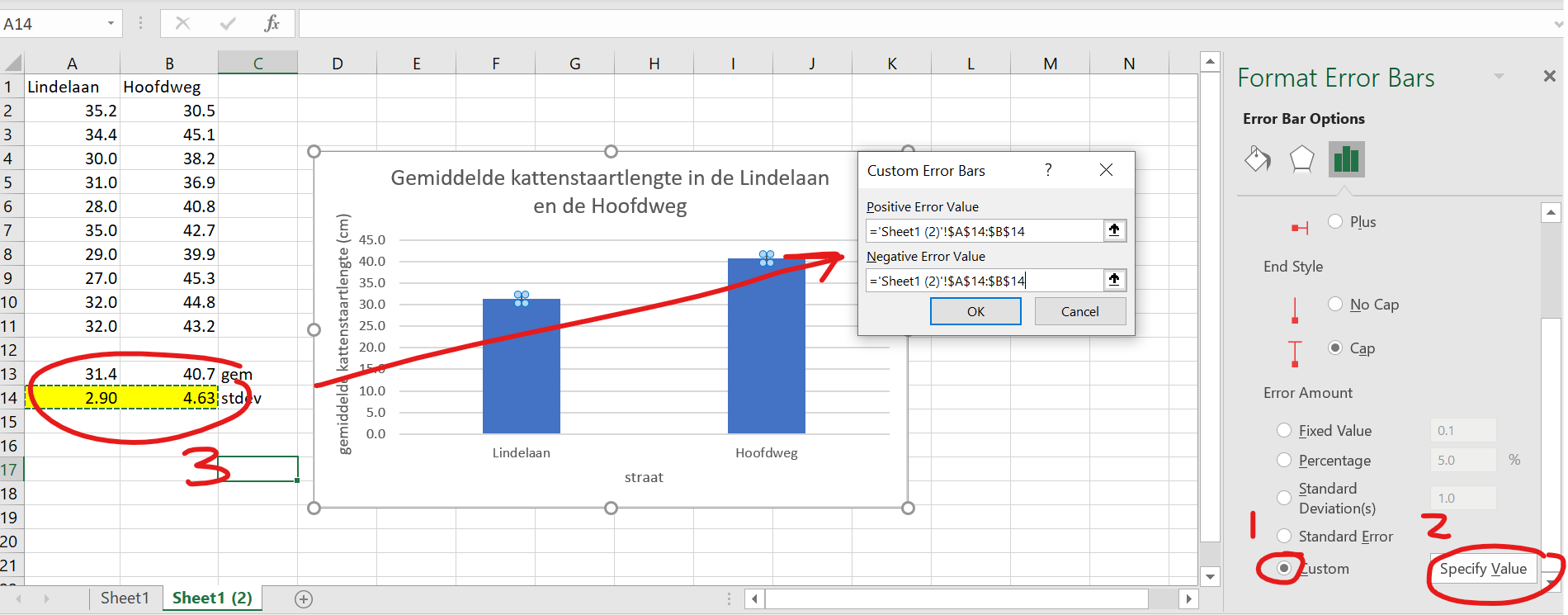Select the Fixed Value radio option
Image resolution: width=1568 pixels, height=615 pixels.
pyautogui.click(x=1284, y=430)
